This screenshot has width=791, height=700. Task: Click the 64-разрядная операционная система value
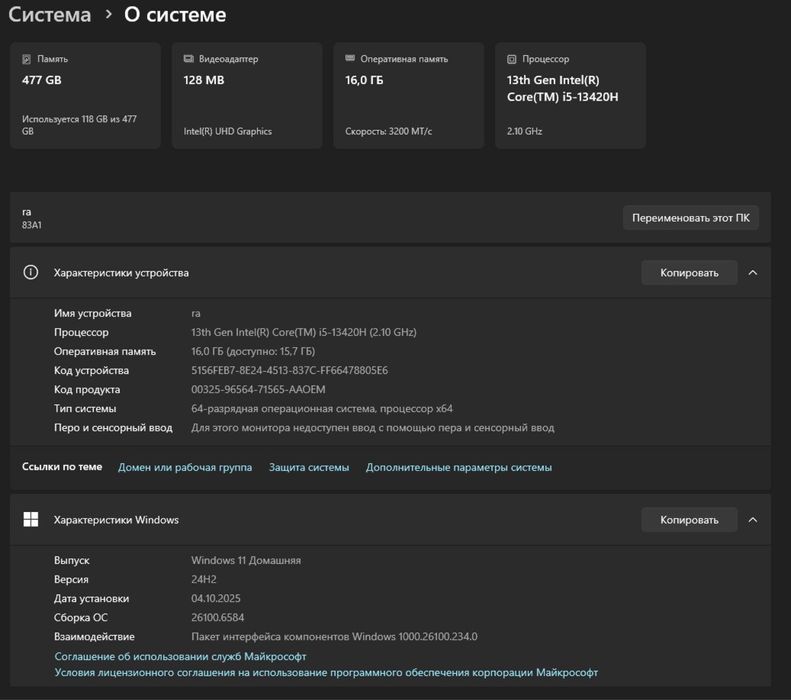click(322, 409)
